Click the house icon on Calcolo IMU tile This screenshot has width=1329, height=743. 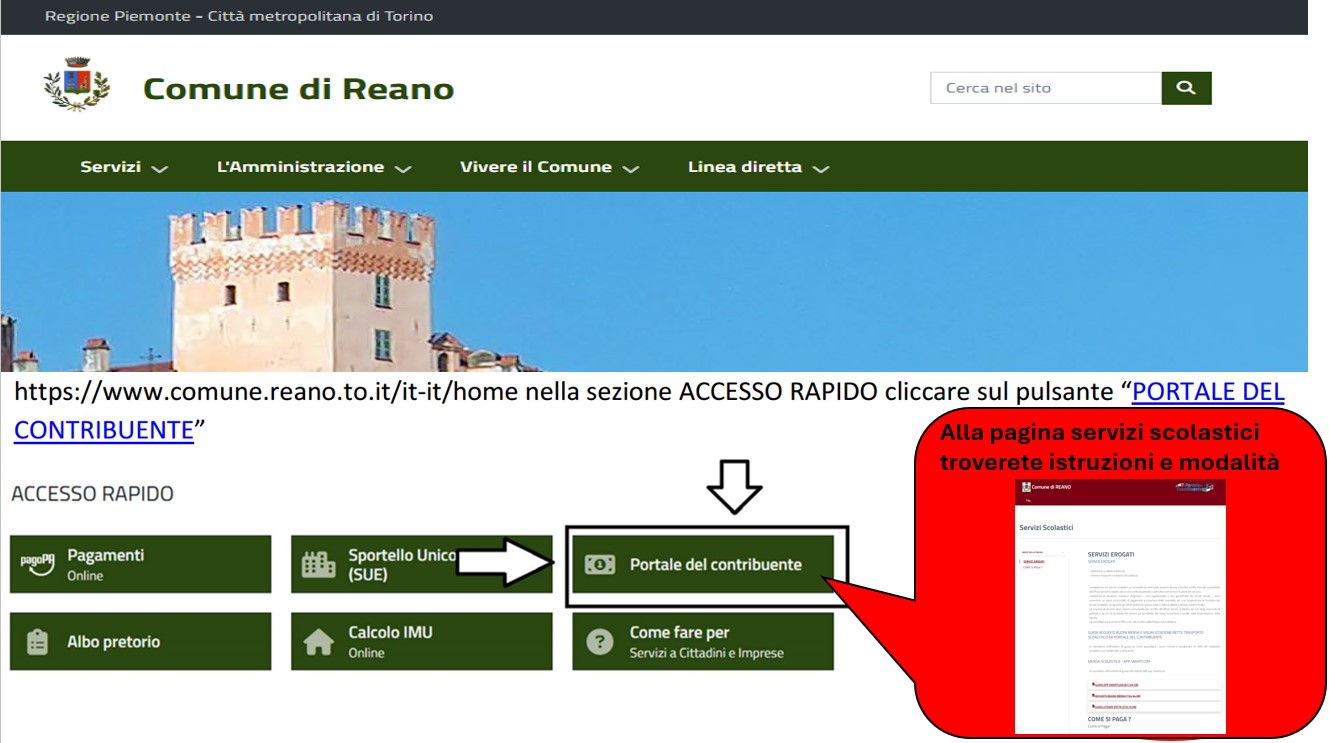[x=318, y=642]
